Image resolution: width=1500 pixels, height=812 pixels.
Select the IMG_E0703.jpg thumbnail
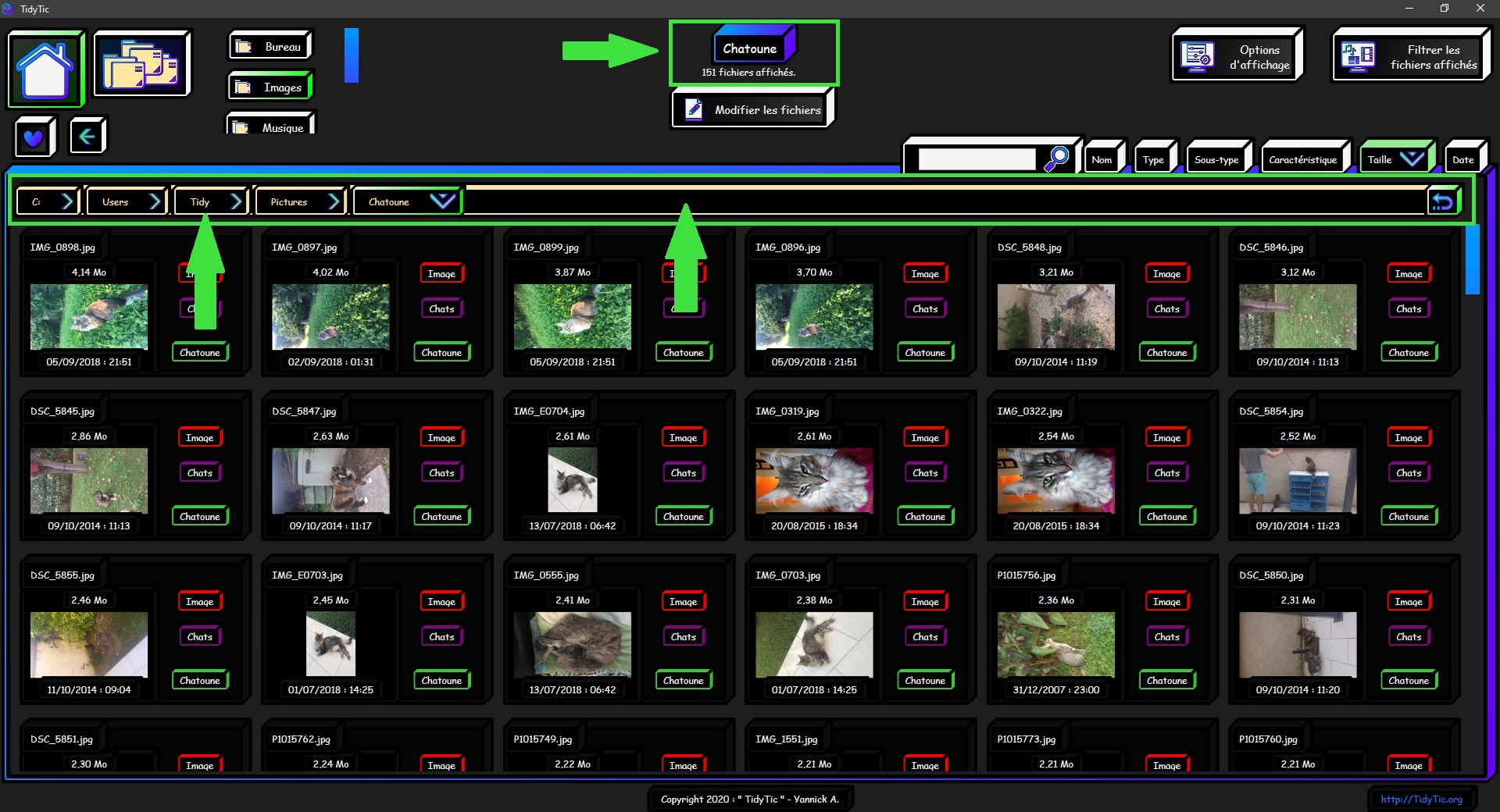pos(330,644)
